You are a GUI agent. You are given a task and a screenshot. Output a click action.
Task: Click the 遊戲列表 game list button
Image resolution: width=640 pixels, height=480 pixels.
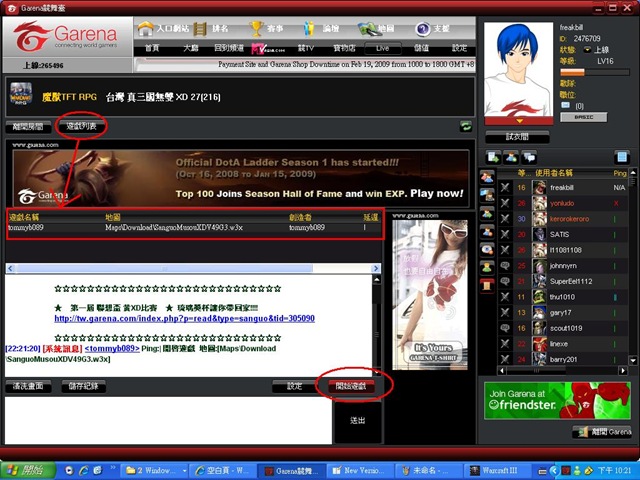coord(81,126)
